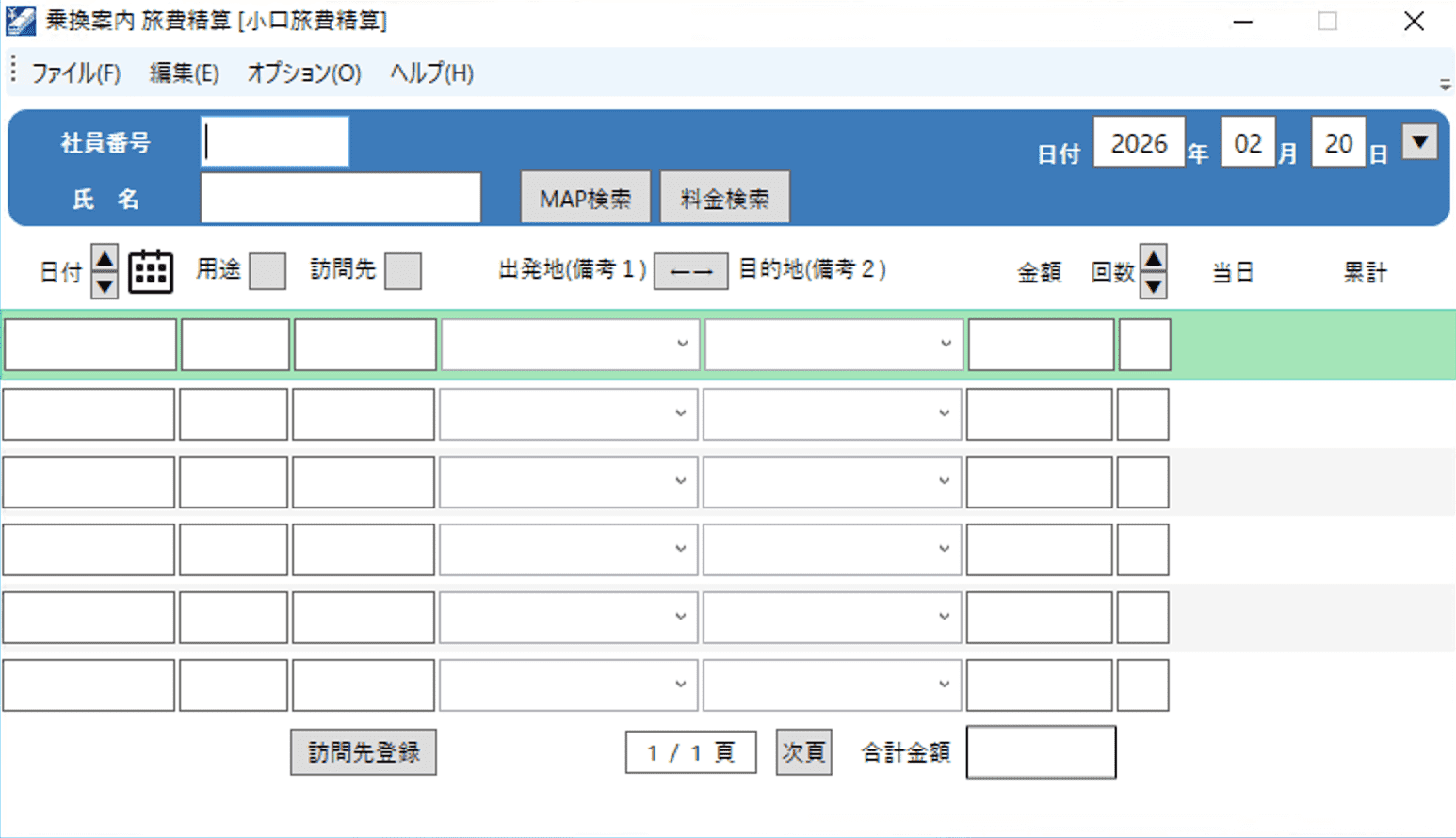The image size is (1456, 838).
Task: Click the 社員番号 input field
Action: point(275,142)
